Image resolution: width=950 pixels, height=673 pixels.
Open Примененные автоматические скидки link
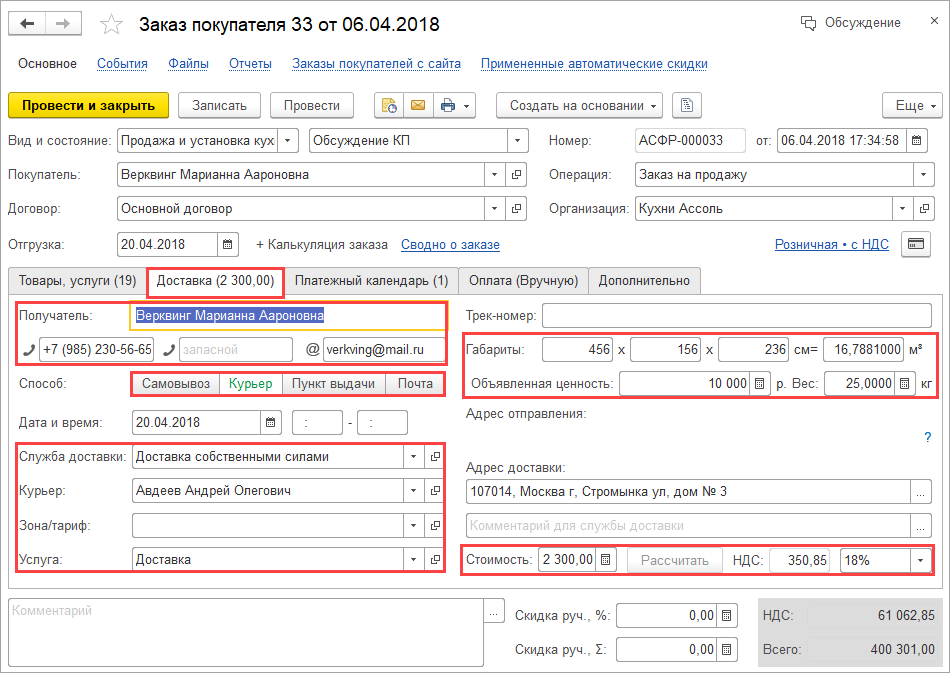click(x=594, y=64)
